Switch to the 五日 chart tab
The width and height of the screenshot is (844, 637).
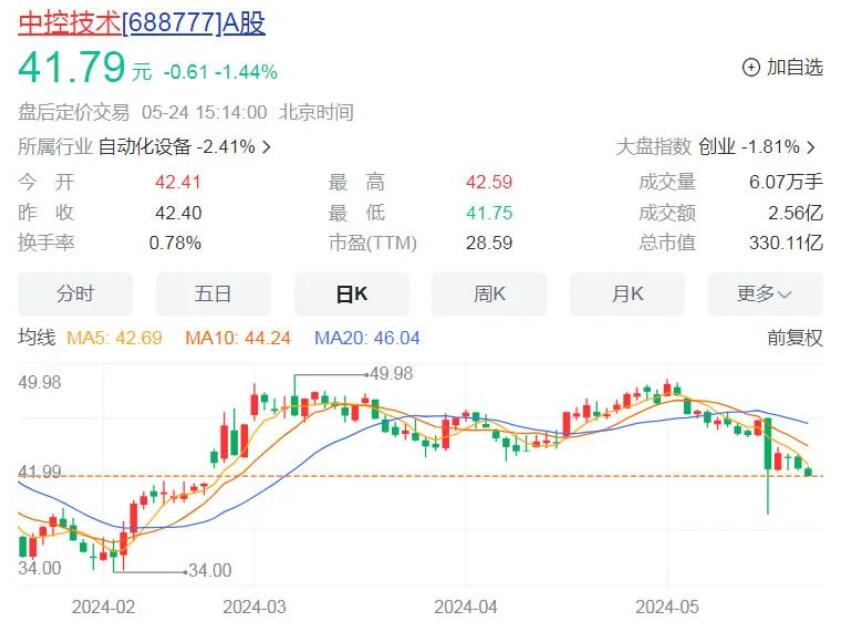(213, 294)
